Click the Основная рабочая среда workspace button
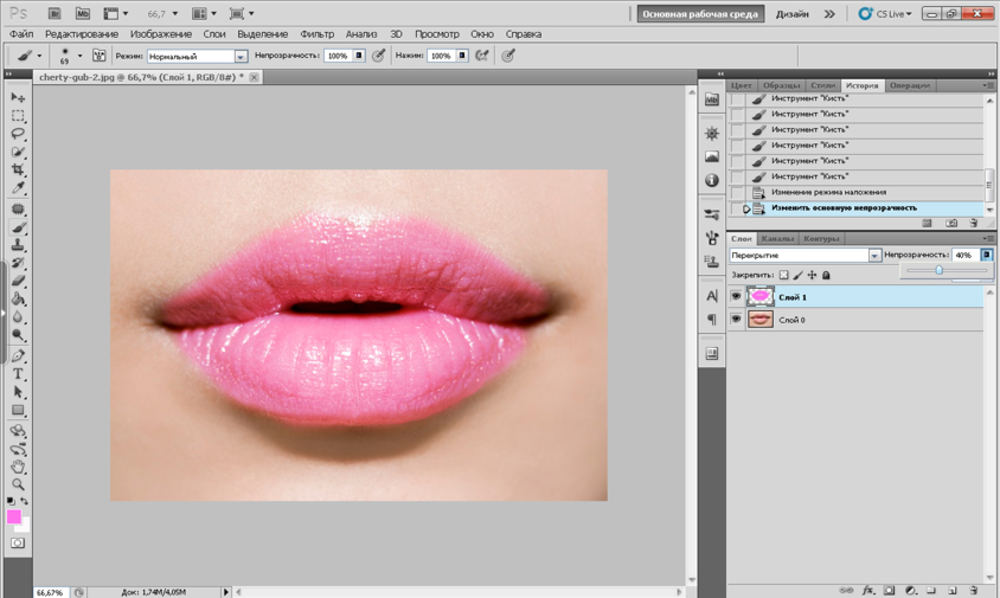 (x=701, y=14)
